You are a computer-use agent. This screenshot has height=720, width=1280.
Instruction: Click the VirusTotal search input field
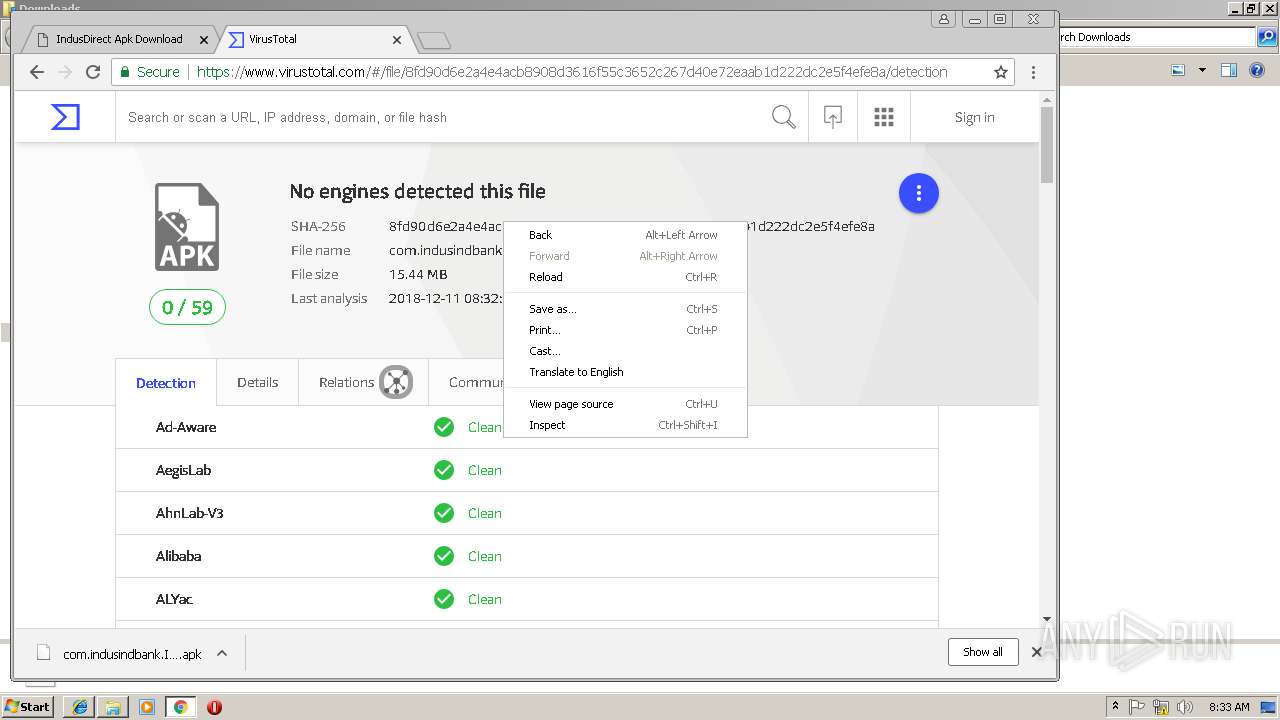click(x=440, y=117)
